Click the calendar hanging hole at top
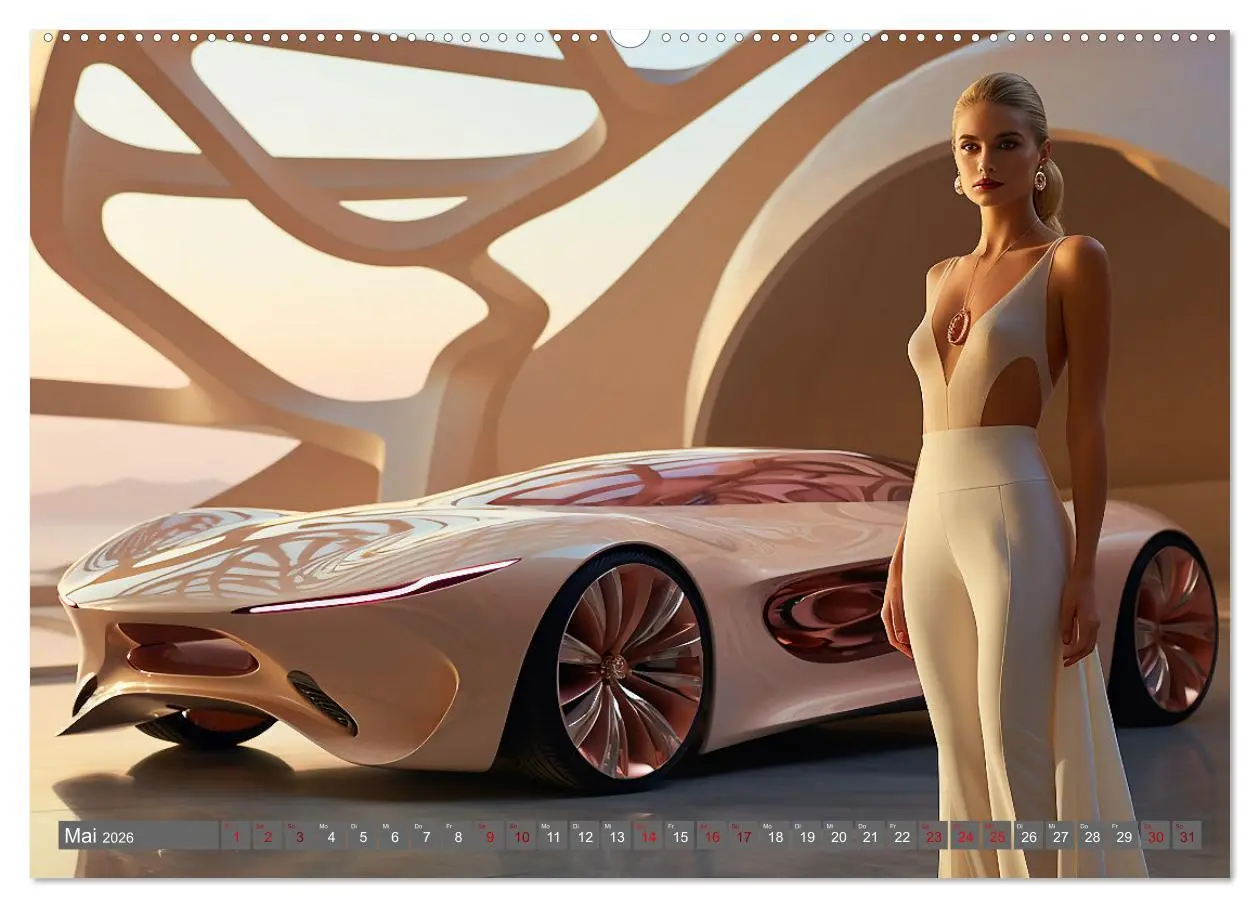Viewport: 1260px width, 908px height. point(630,37)
